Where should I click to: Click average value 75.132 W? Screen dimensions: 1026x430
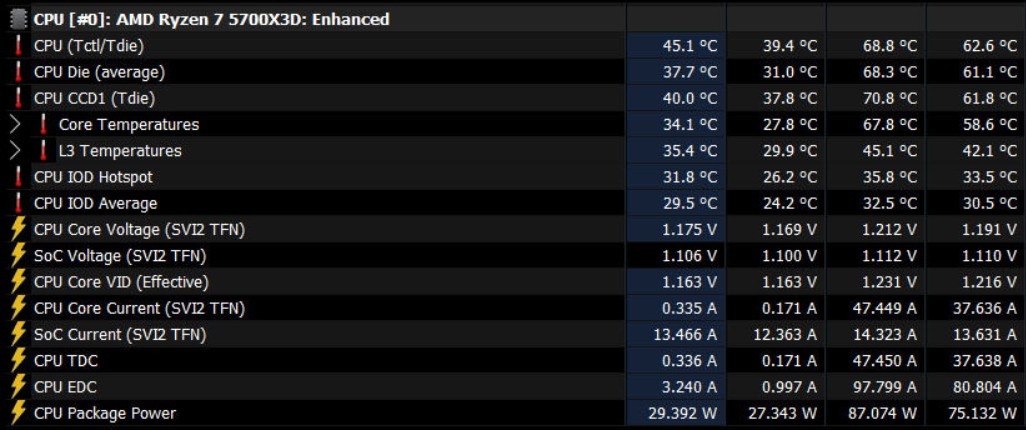click(x=983, y=413)
